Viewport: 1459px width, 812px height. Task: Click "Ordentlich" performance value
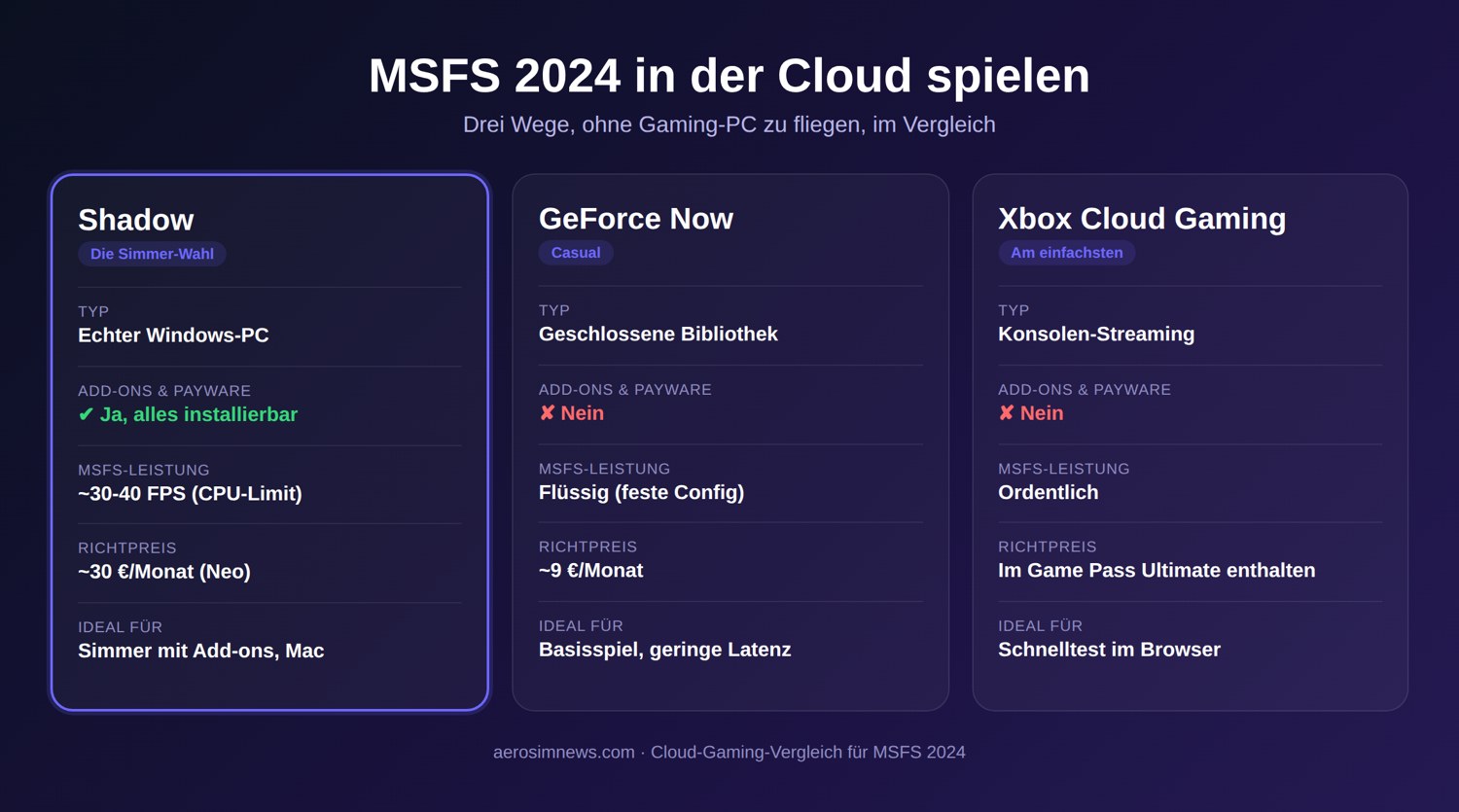coord(1049,493)
